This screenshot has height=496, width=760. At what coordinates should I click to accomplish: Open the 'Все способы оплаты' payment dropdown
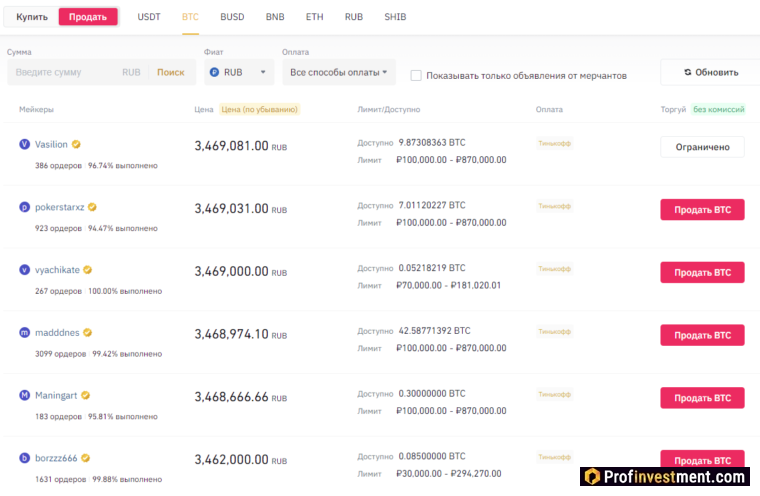(x=339, y=72)
